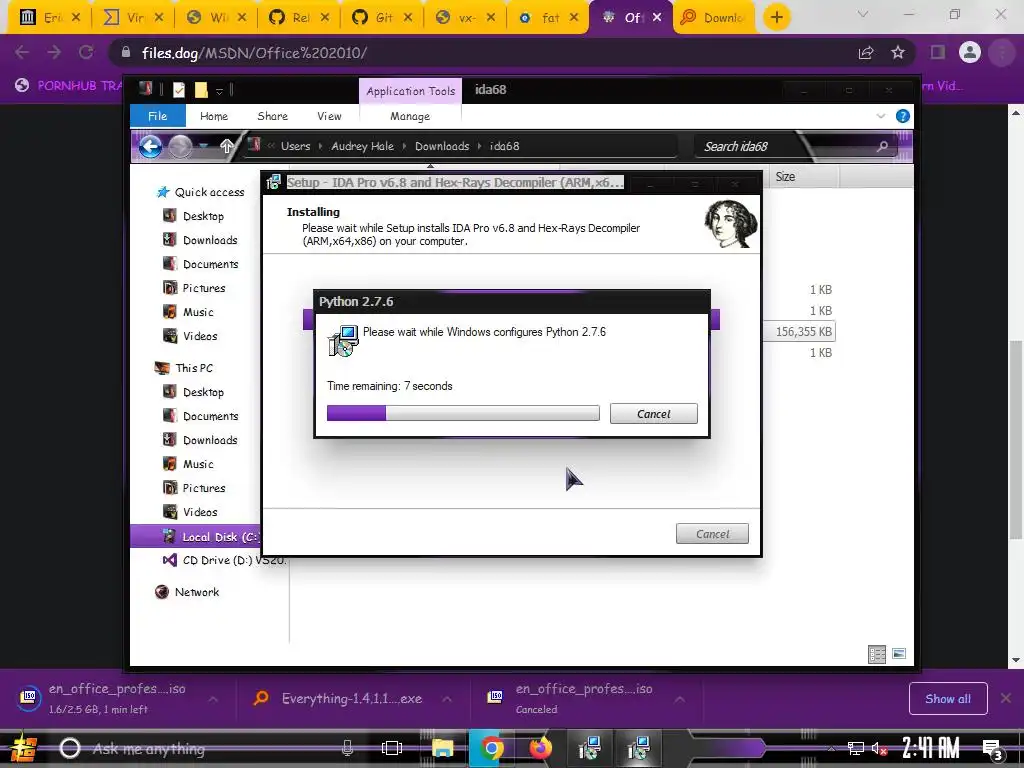Switch to the Share ribbon tab

click(x=272, y=116)
